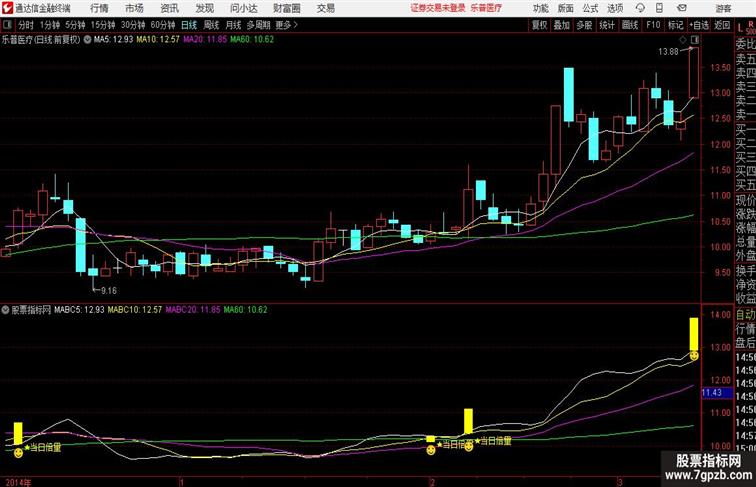Select the 周线 weekly tab

[x=211, y=25]
